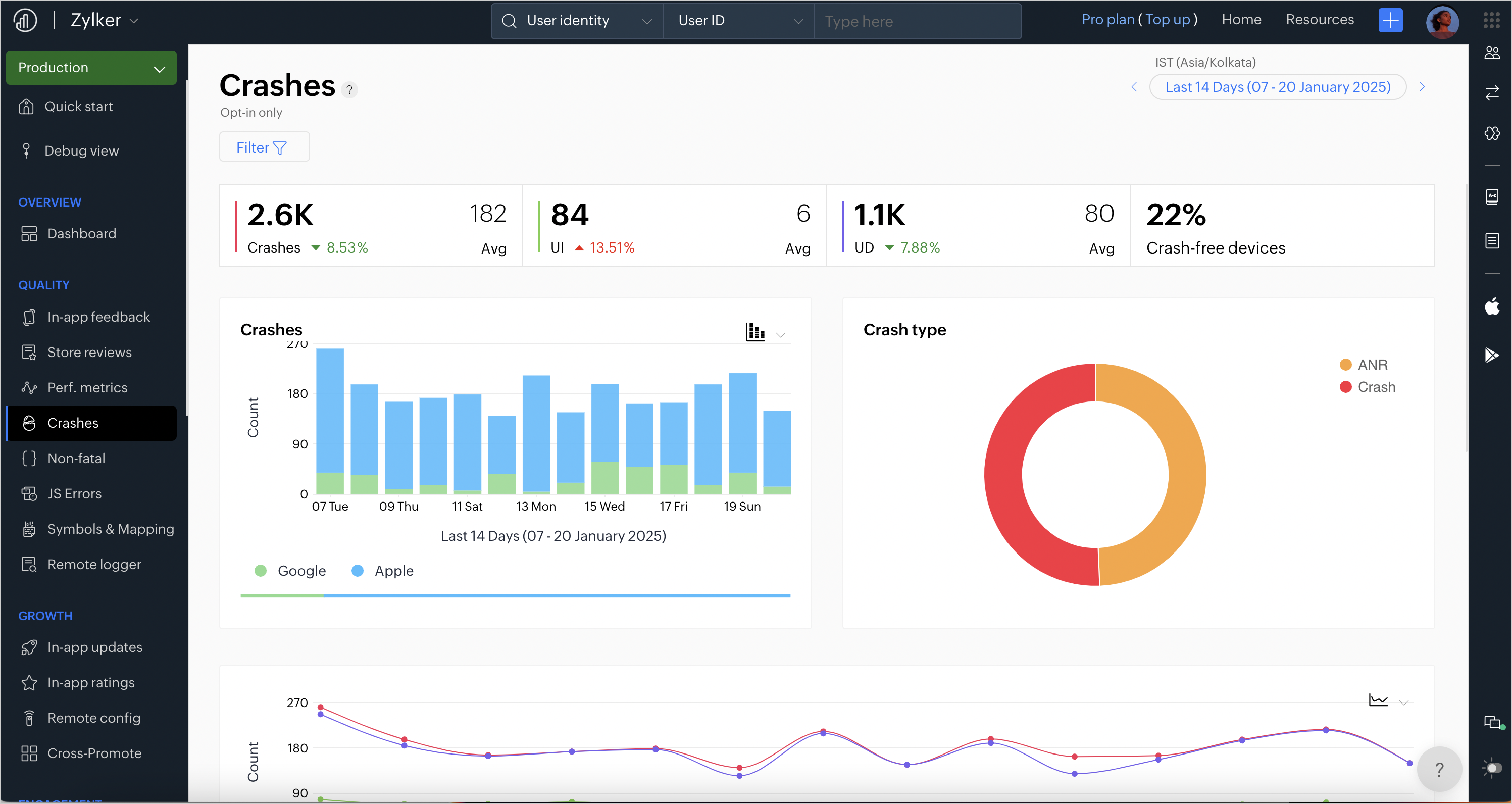This screenshot has height=804, width=1512.
Task: Go to Dashboard in the sidebar
Action: (82, 233)
